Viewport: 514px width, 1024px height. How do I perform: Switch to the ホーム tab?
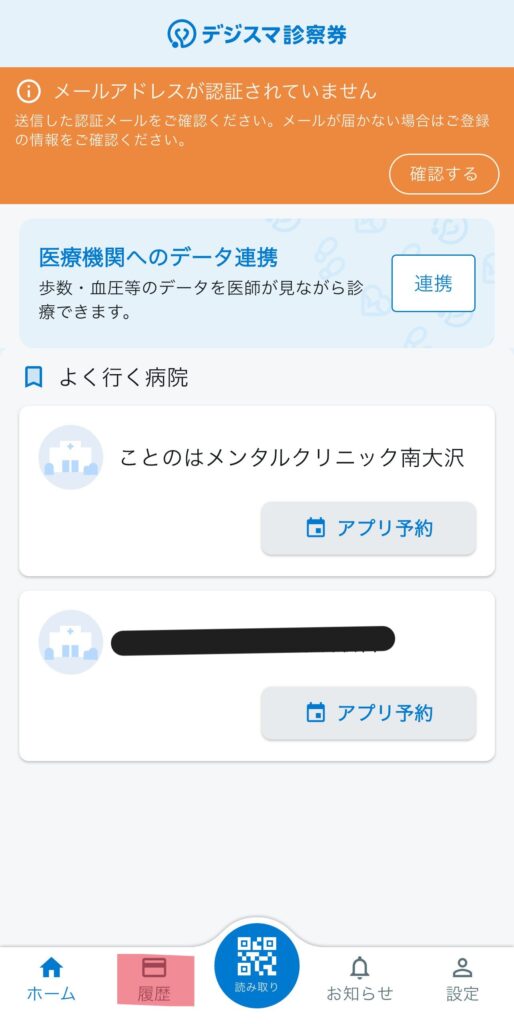pos(51,980)
